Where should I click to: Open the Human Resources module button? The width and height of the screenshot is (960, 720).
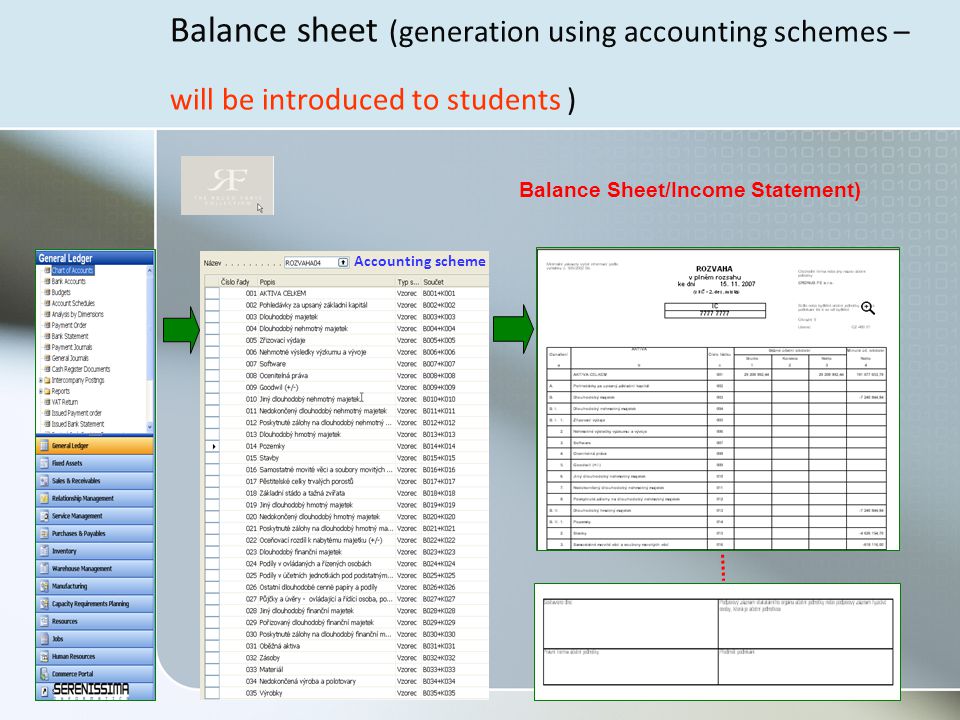coord(95,656)
